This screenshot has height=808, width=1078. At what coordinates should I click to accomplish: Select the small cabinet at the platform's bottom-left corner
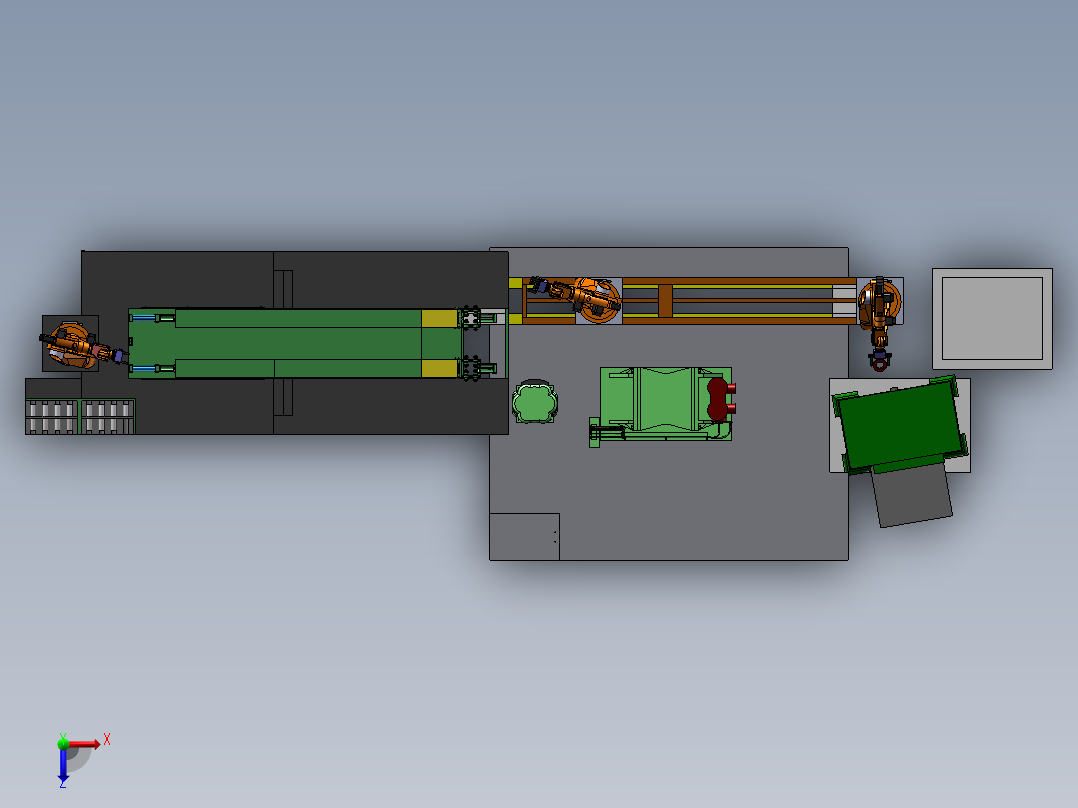pos(524,536)
